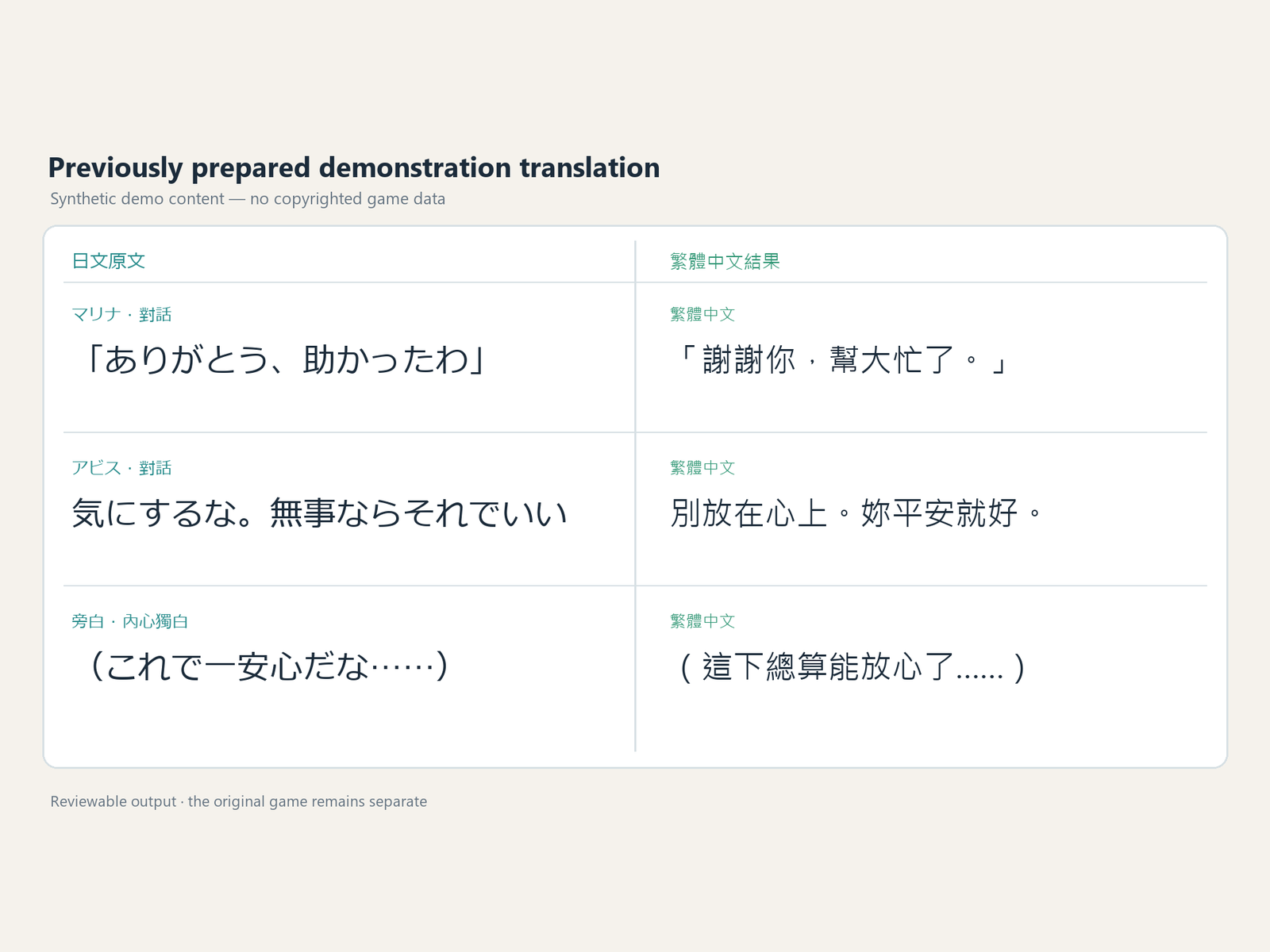This screenshot has height=952, width=1270.
Task: Click the マリナ・對話 speaker label
Action: click(x=121, y=315)
